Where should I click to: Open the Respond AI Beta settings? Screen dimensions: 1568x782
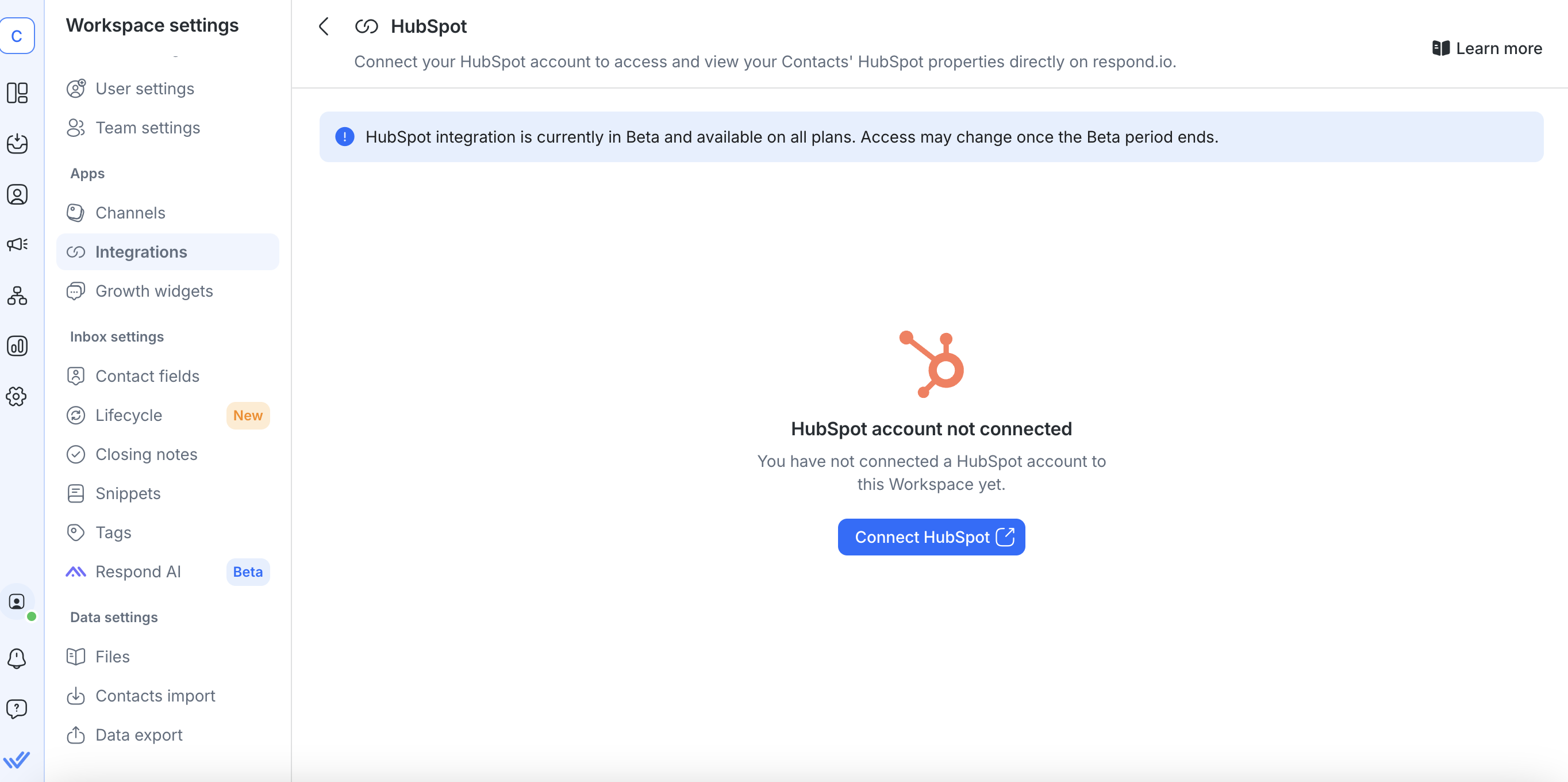137,572
